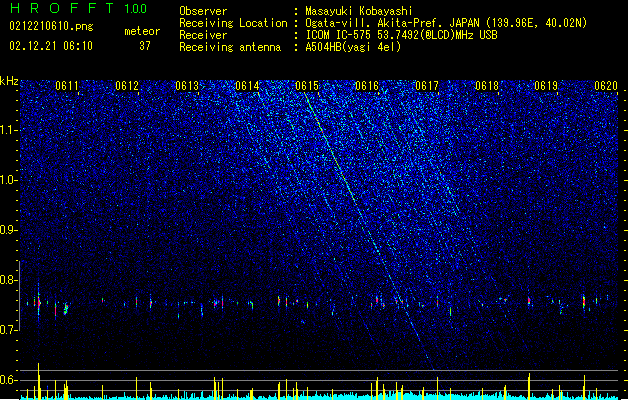Viewport: 629px width, 400px height.
Task: Click time marker 0617
Action: [427, 86]
